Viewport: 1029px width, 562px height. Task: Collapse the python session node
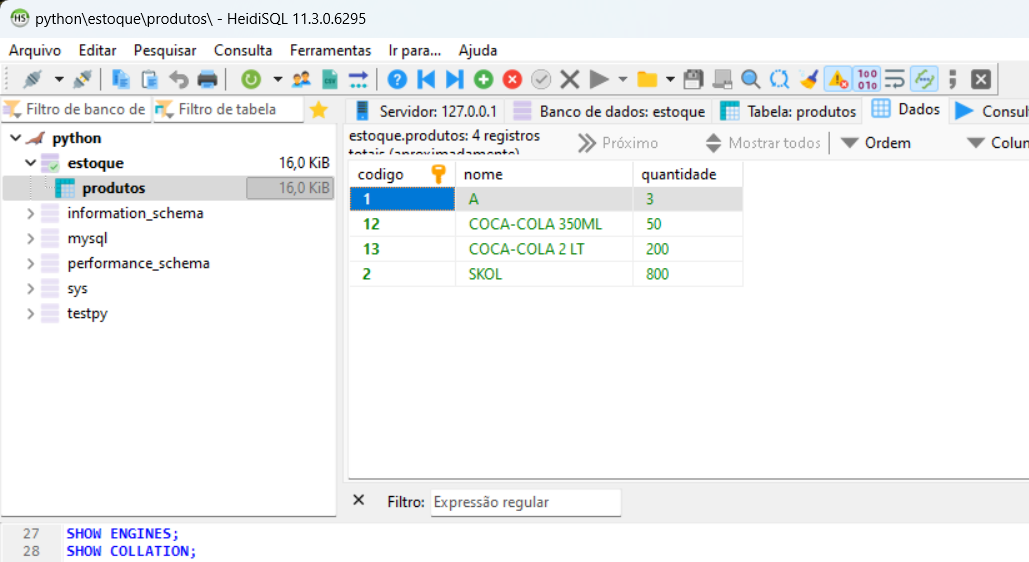16,138
